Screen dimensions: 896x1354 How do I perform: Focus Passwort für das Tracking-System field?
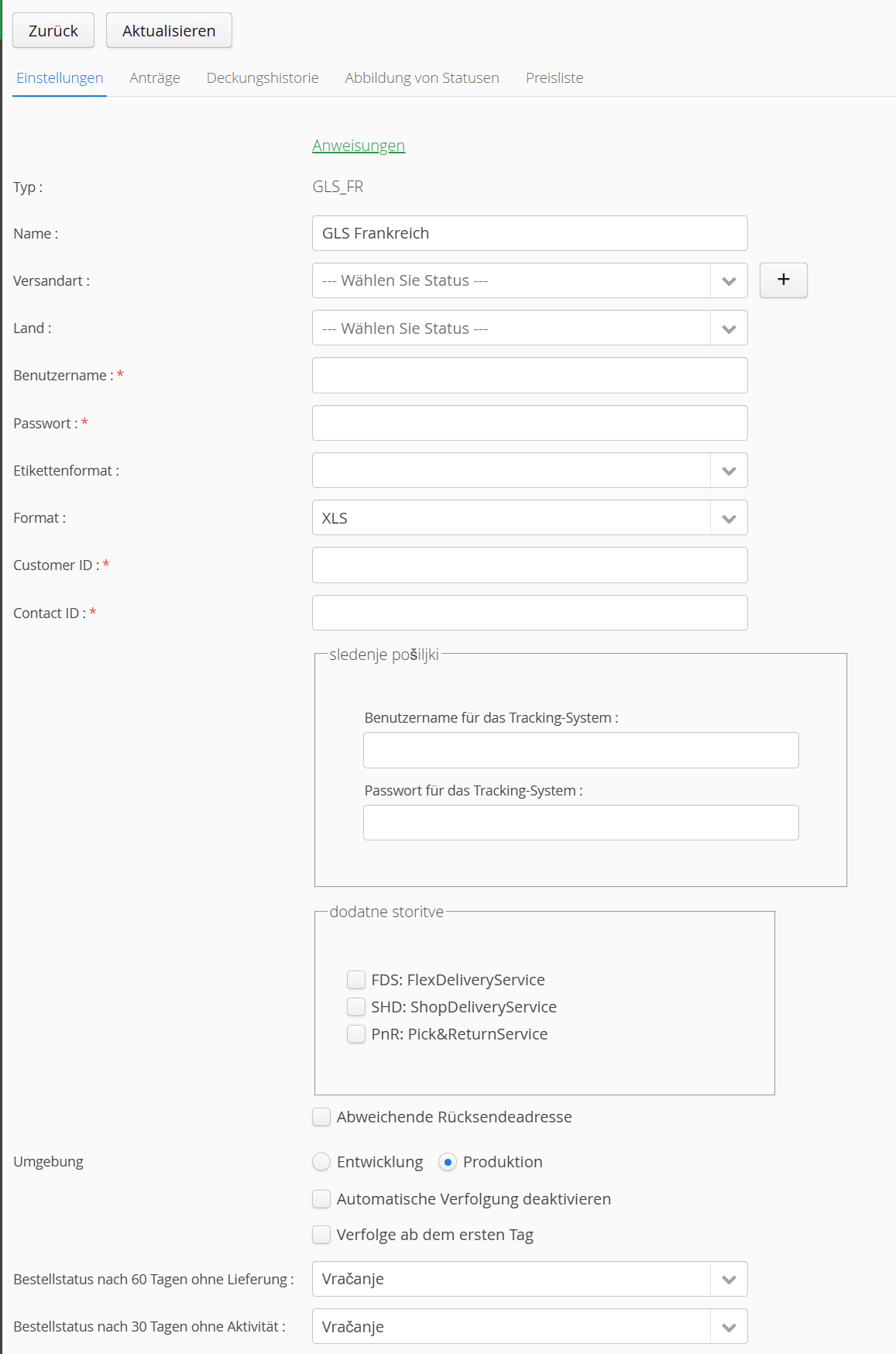click(581, 823)
